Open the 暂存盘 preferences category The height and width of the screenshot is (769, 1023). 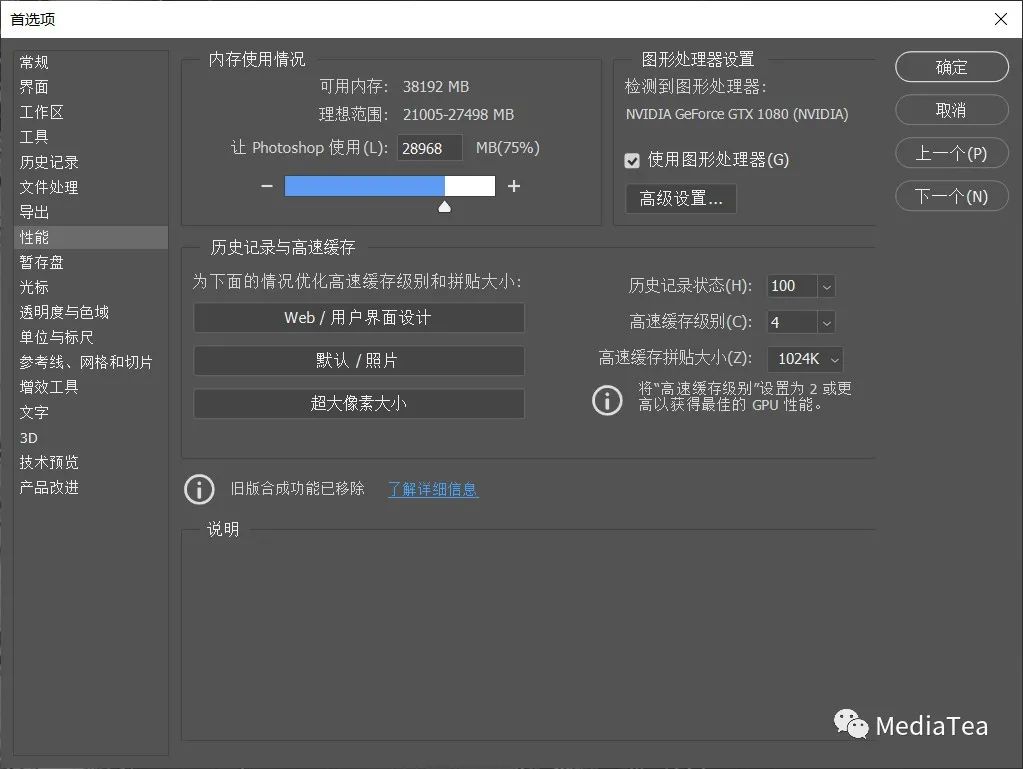coord(41,262)
